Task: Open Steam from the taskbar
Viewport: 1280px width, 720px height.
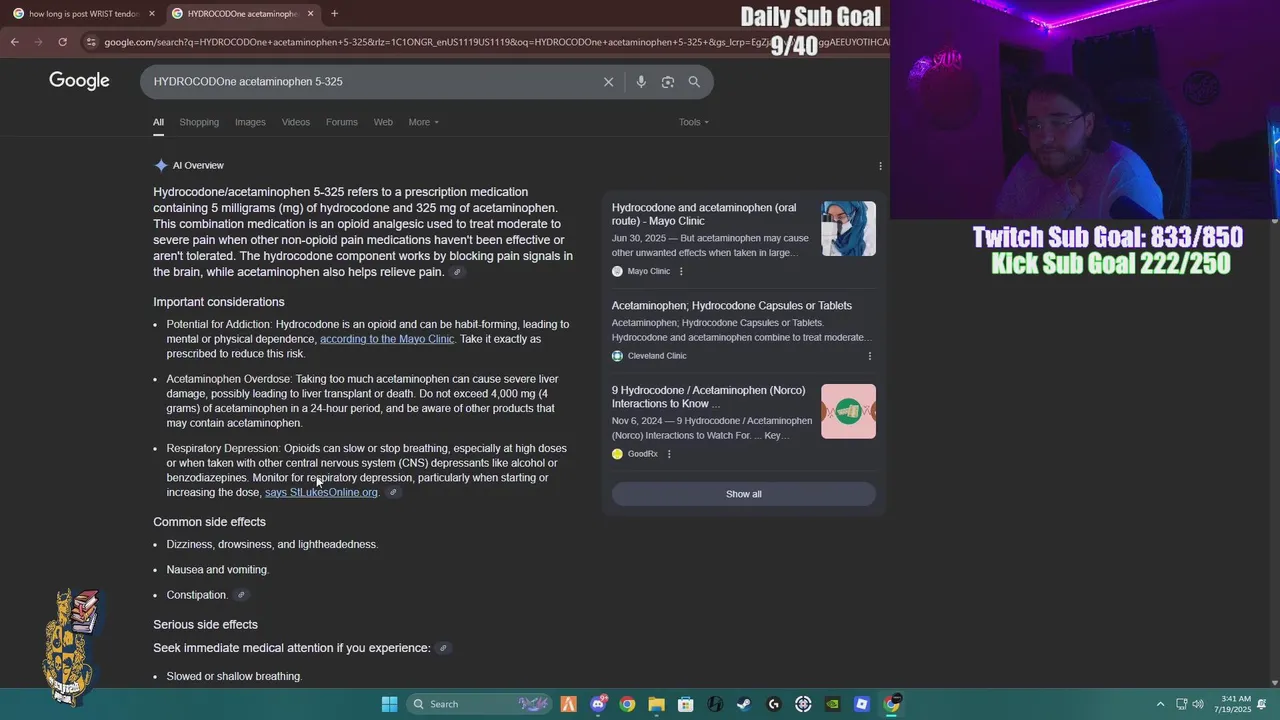Action: [744, 704]
